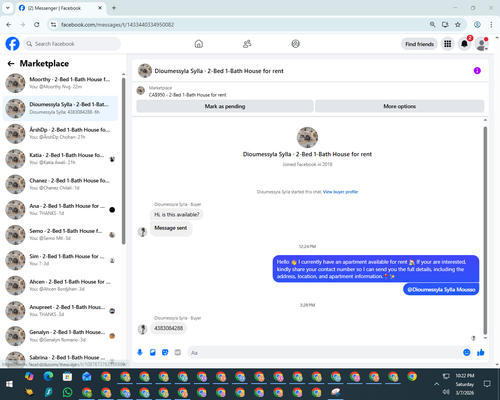This screenshot has height=400, width=500.
Task: Click the Find friends button
Action: coord(419,44)
